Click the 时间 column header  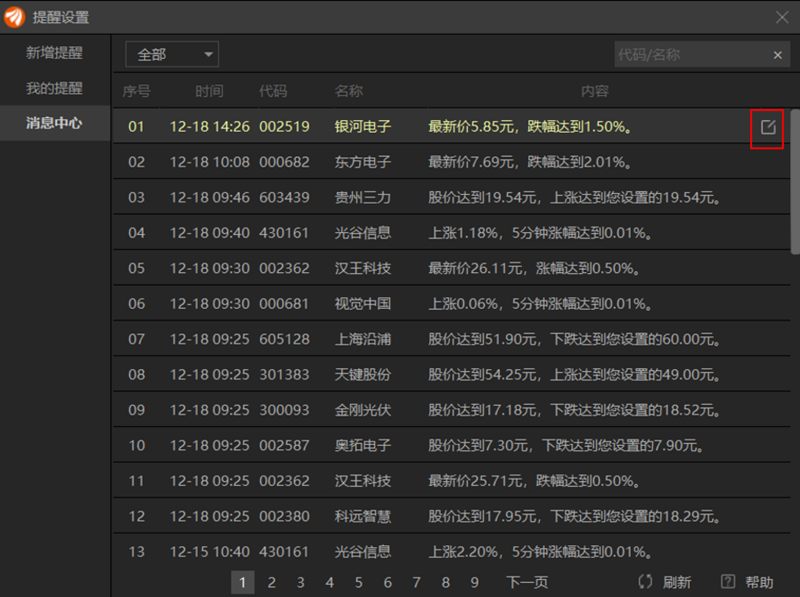pyautogui.click(x=209, y=91)
